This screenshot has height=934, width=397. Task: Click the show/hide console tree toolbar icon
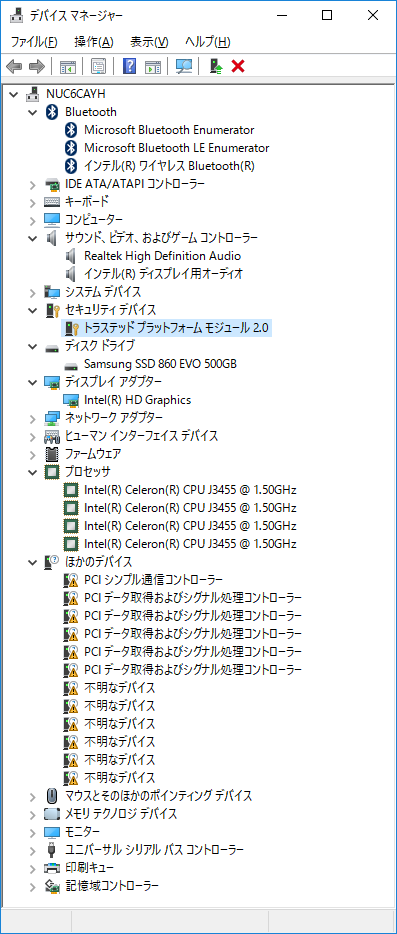(x=68, y=67)
